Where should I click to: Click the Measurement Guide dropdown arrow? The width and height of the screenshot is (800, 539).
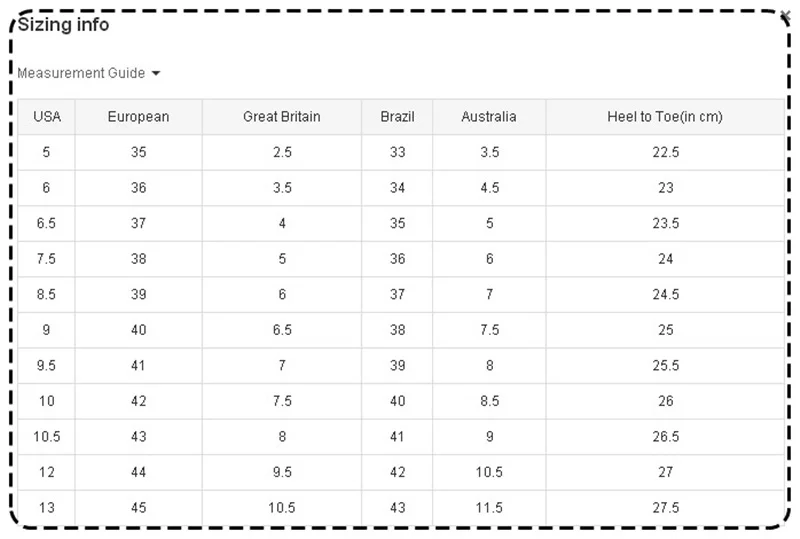[156, 74]
